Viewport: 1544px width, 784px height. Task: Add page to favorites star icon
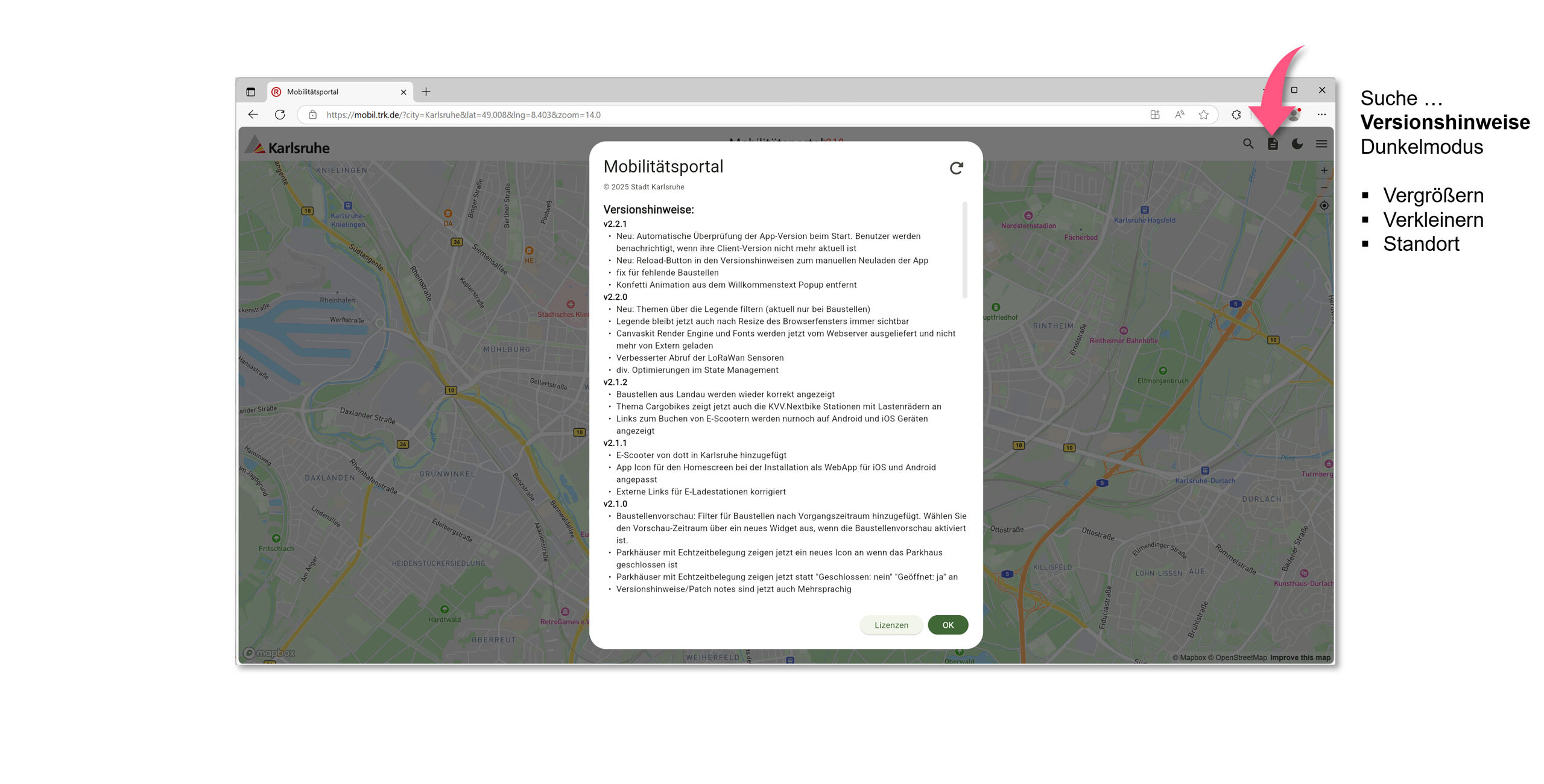tap(1203, 115)
